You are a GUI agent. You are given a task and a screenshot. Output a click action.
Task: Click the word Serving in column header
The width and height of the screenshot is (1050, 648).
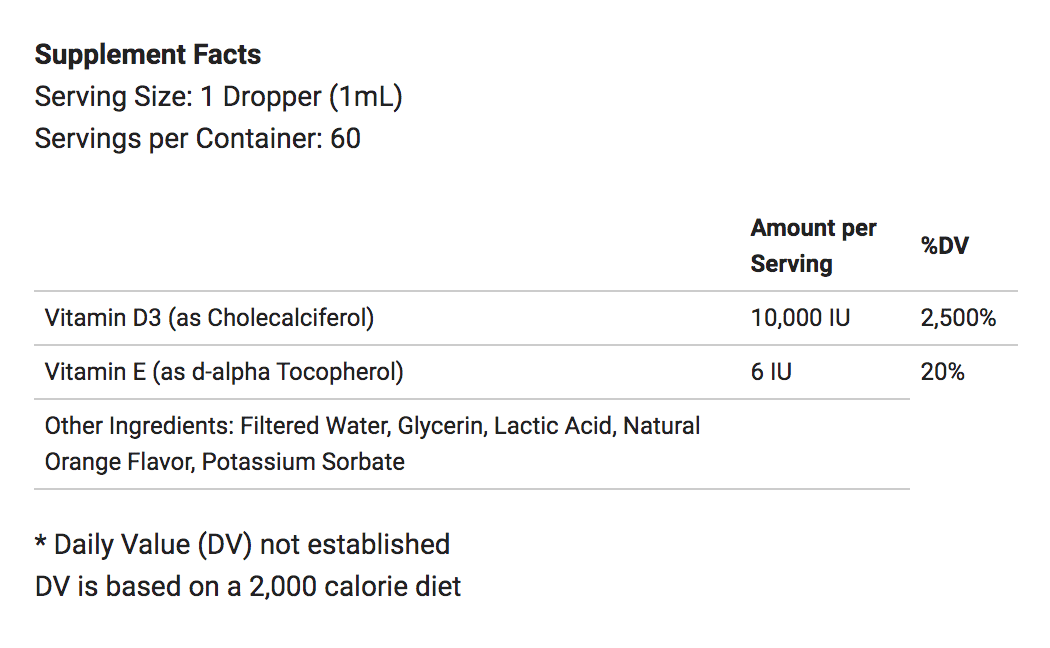[792, 264]
